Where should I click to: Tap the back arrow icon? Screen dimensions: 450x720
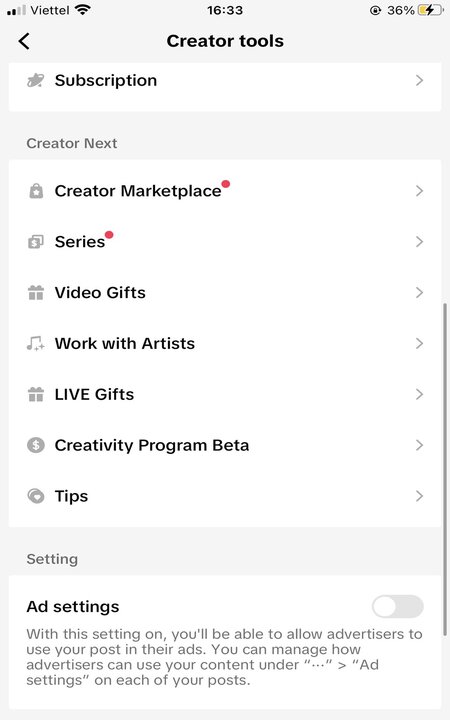click(x=24, y=41)
